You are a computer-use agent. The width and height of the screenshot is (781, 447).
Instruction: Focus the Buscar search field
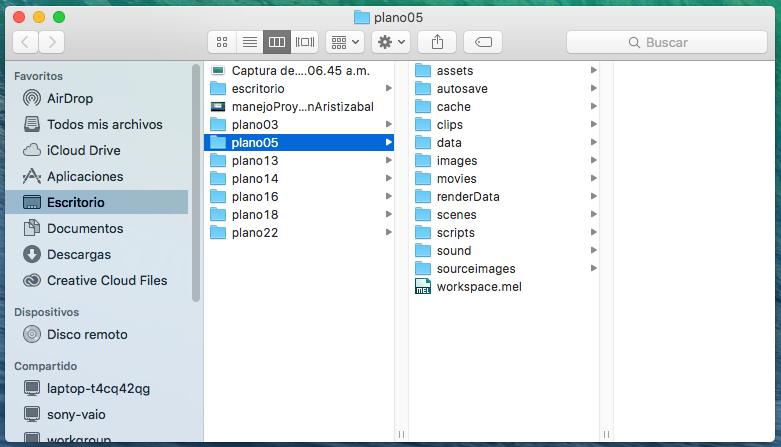click(667, 42)
